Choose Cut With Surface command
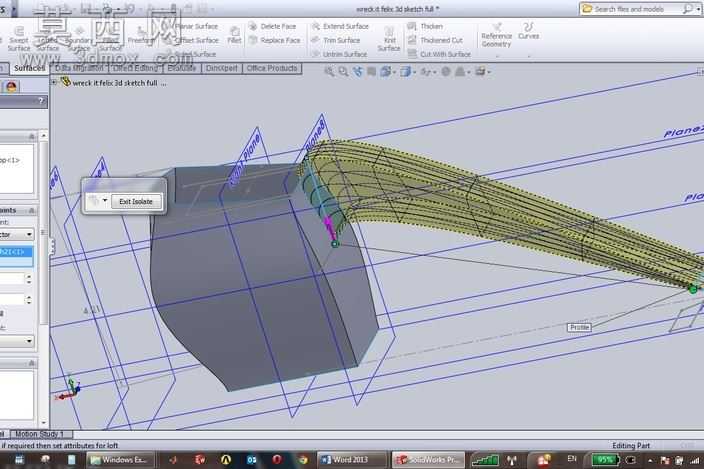Screen dimensions: 704x469 (440, 54)
